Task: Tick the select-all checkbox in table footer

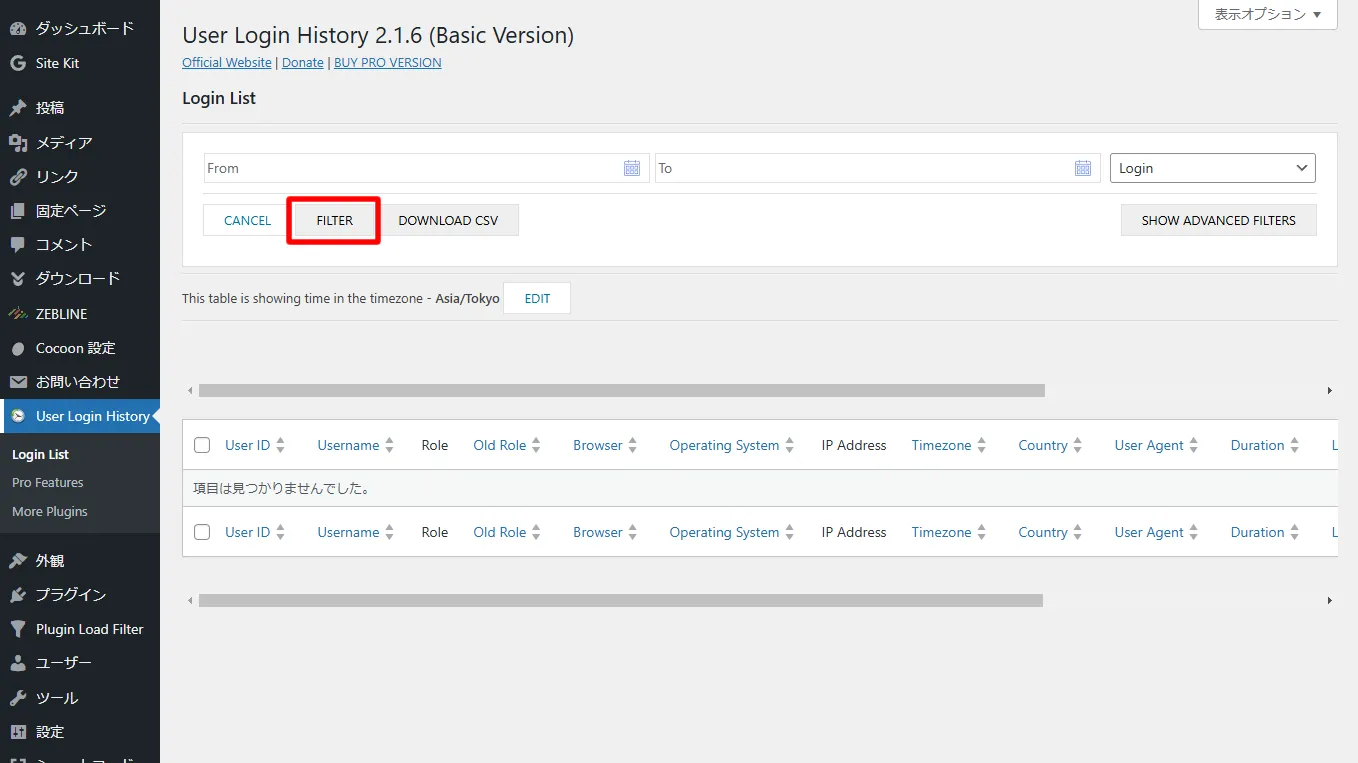Action: (x=202, y=532)
